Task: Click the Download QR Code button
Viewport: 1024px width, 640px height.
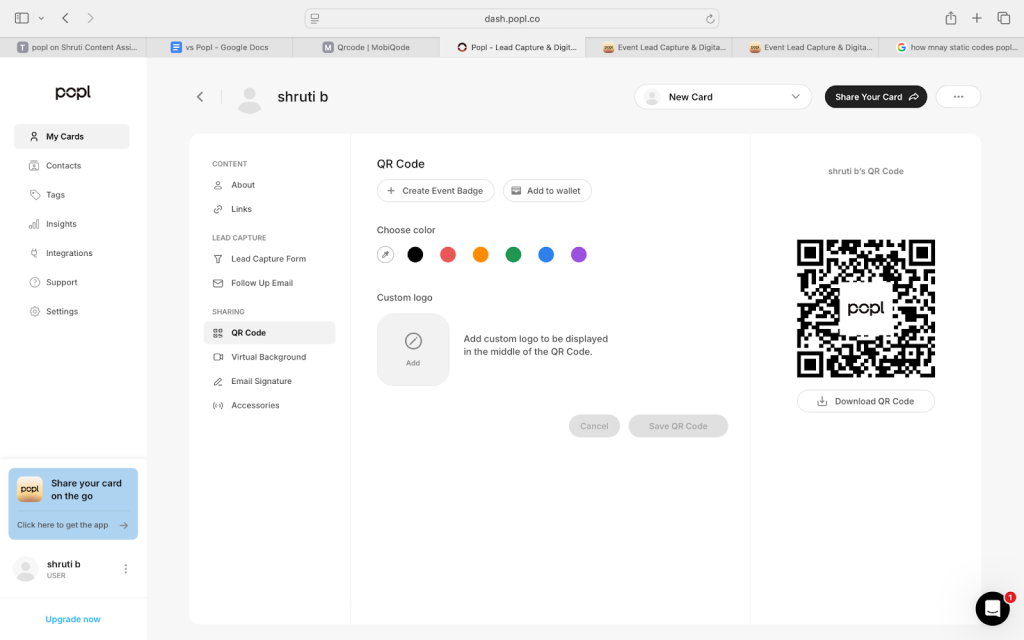Action: click(865, 401)
